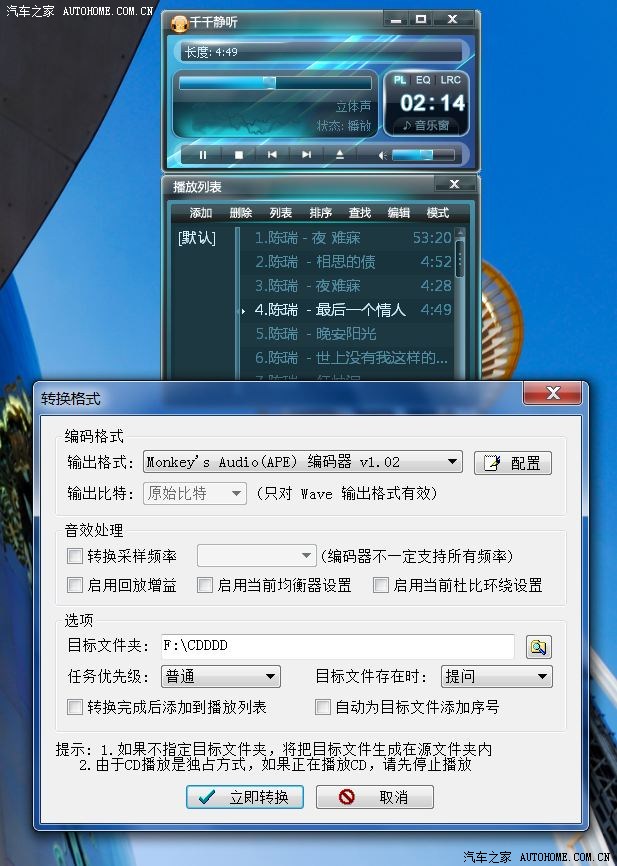
Task: Click the 取消 cancel button
Action: [x=375, y=797]
